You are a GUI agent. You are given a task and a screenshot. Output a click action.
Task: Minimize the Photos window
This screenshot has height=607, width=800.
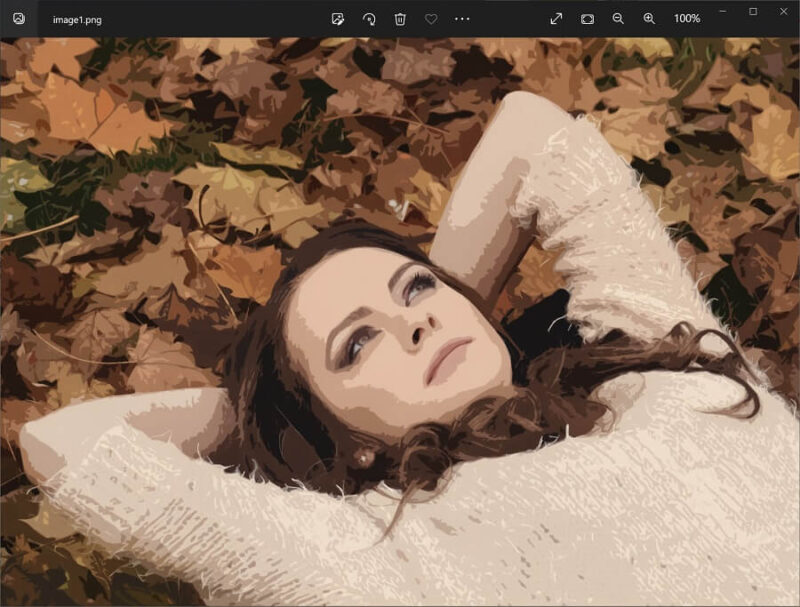coord(722,11)
